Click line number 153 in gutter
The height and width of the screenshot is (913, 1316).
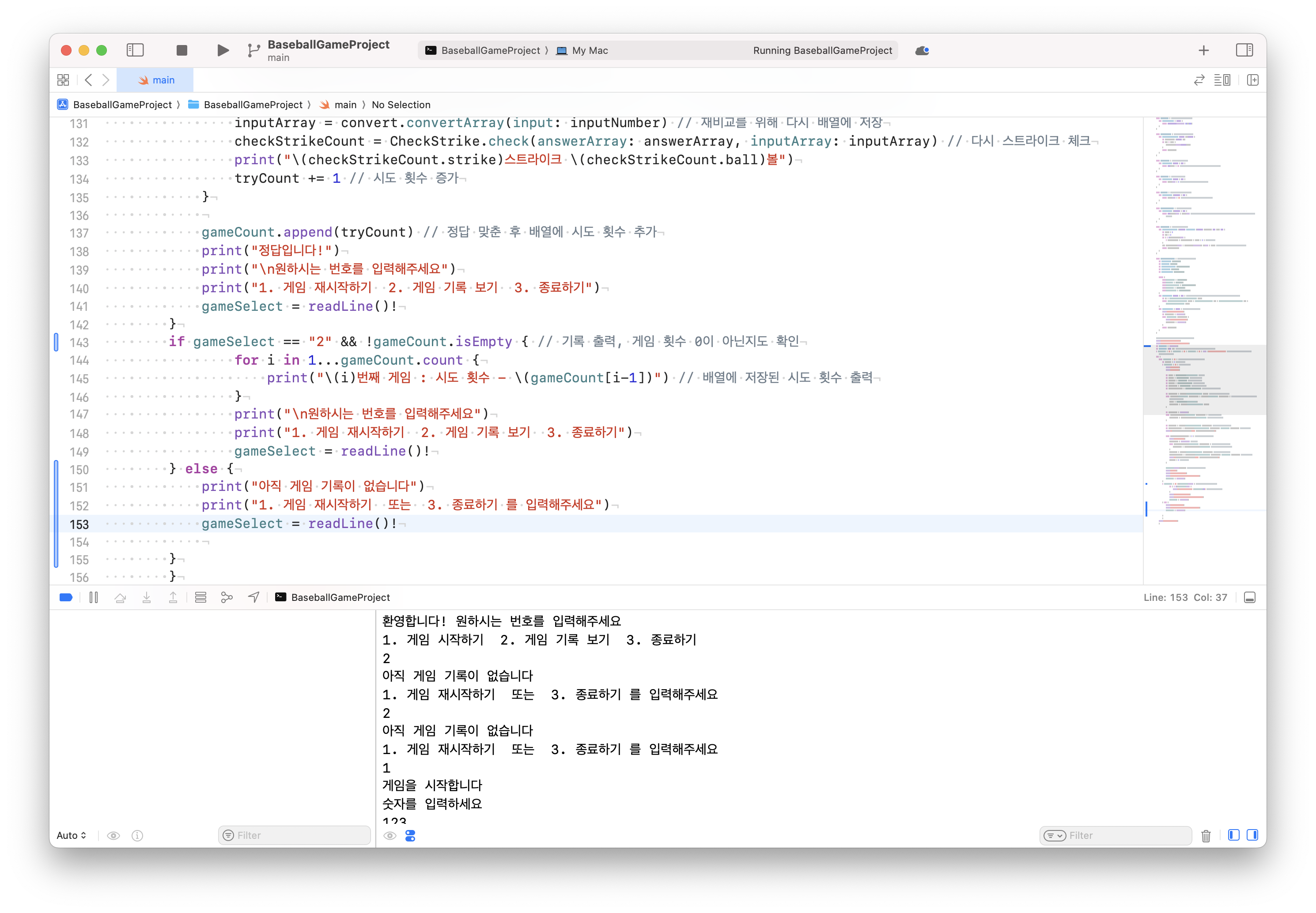(x=79, y=524)
